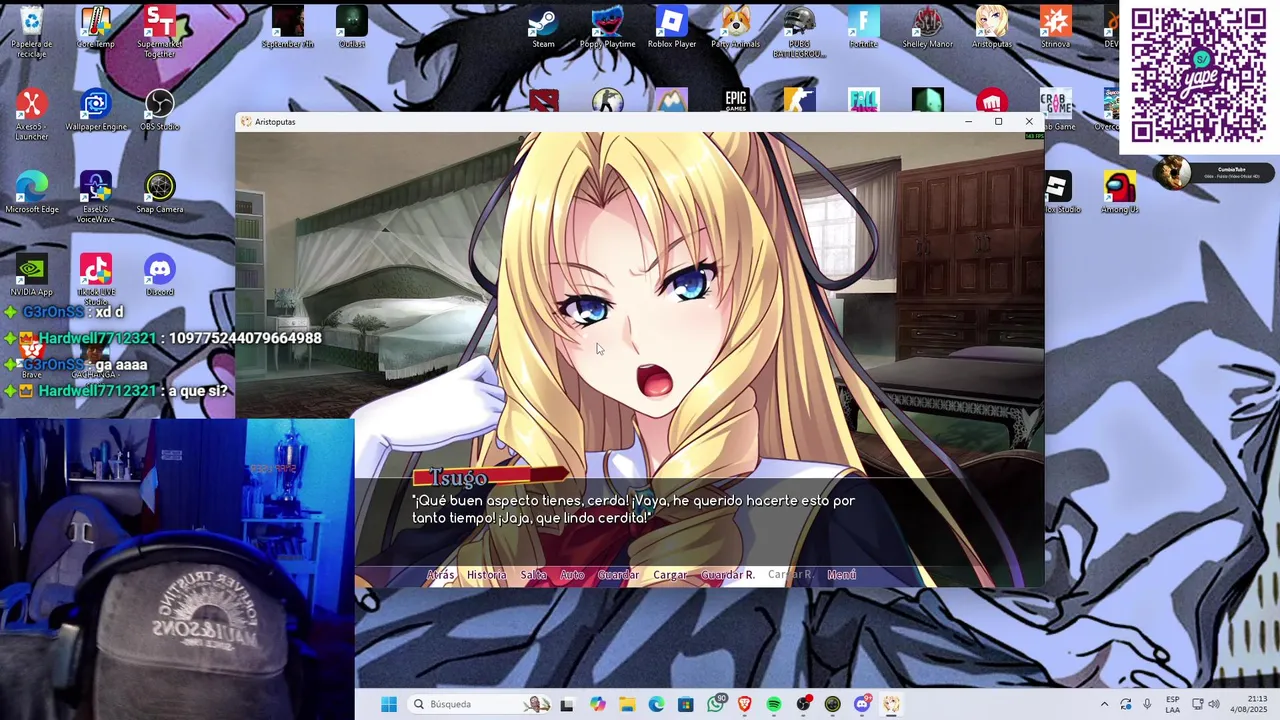Select the OBS Studio desktop icon
The image size is (1280, 720).
159,110
